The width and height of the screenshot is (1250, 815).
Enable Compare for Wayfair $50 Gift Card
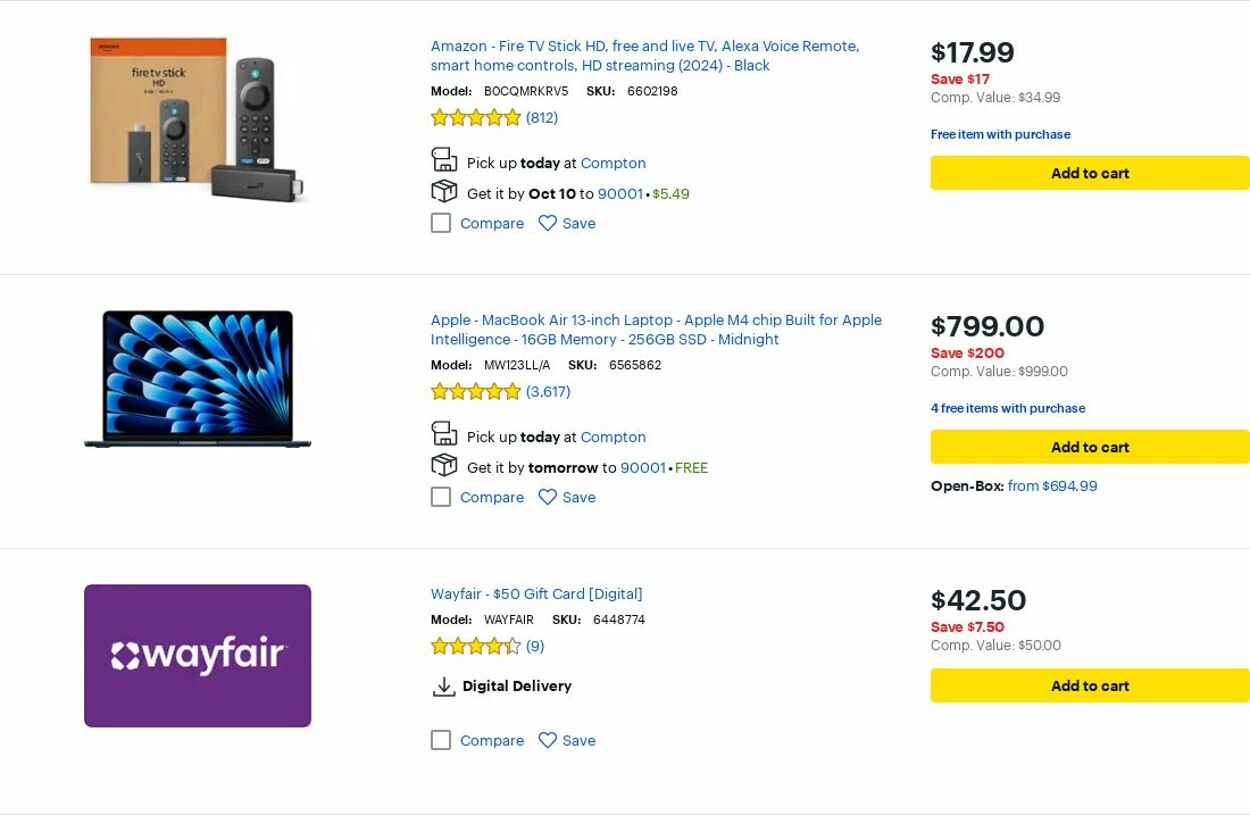tap(441, 740)
